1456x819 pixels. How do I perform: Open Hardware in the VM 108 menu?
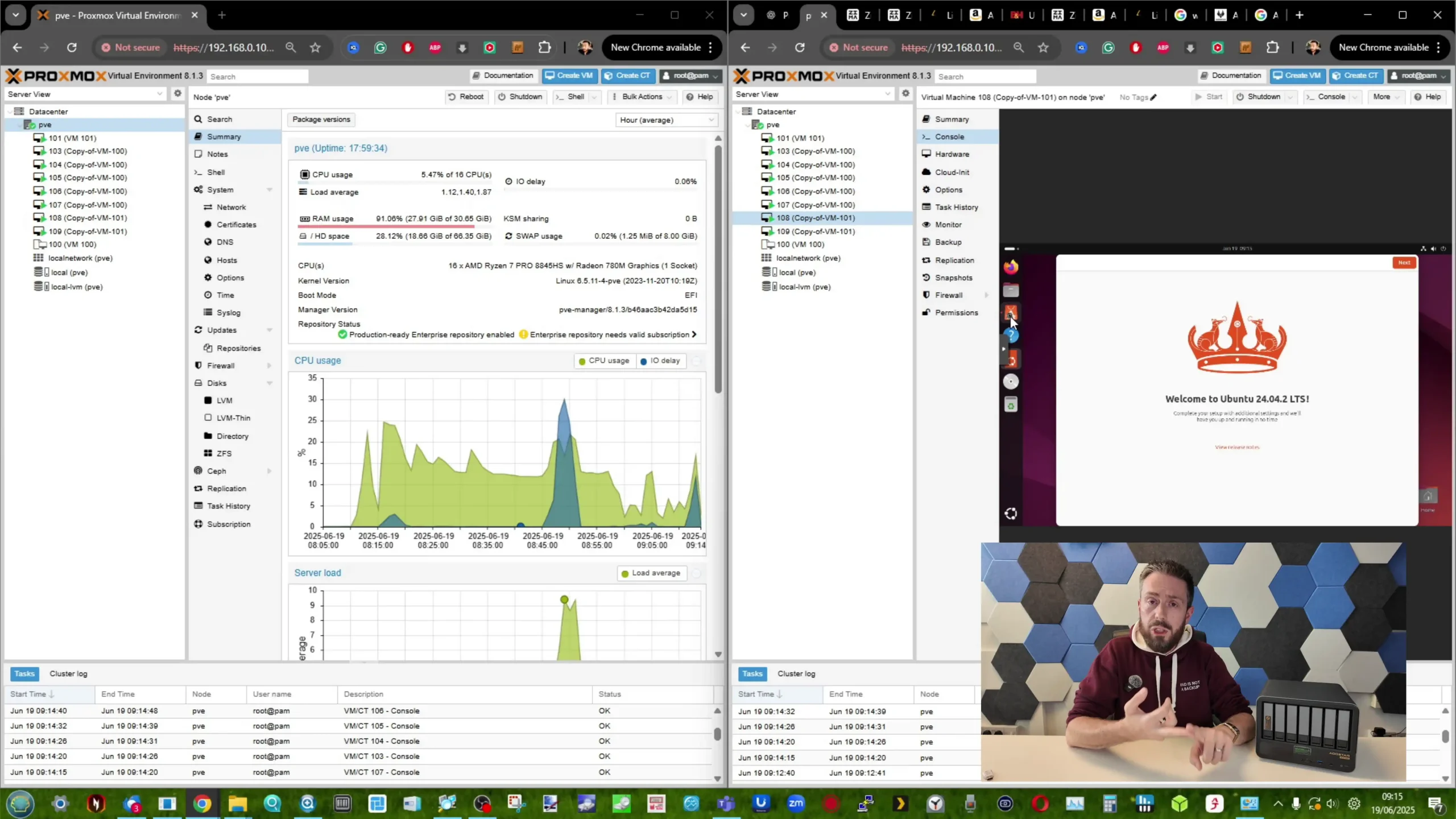pos(958,154)
